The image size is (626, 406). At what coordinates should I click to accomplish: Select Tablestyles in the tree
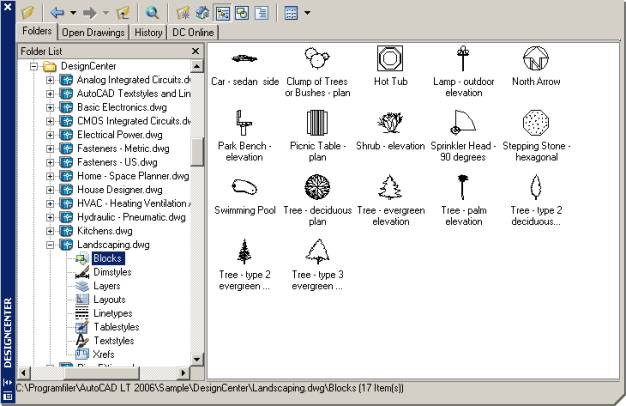click(x=116, y=327)
